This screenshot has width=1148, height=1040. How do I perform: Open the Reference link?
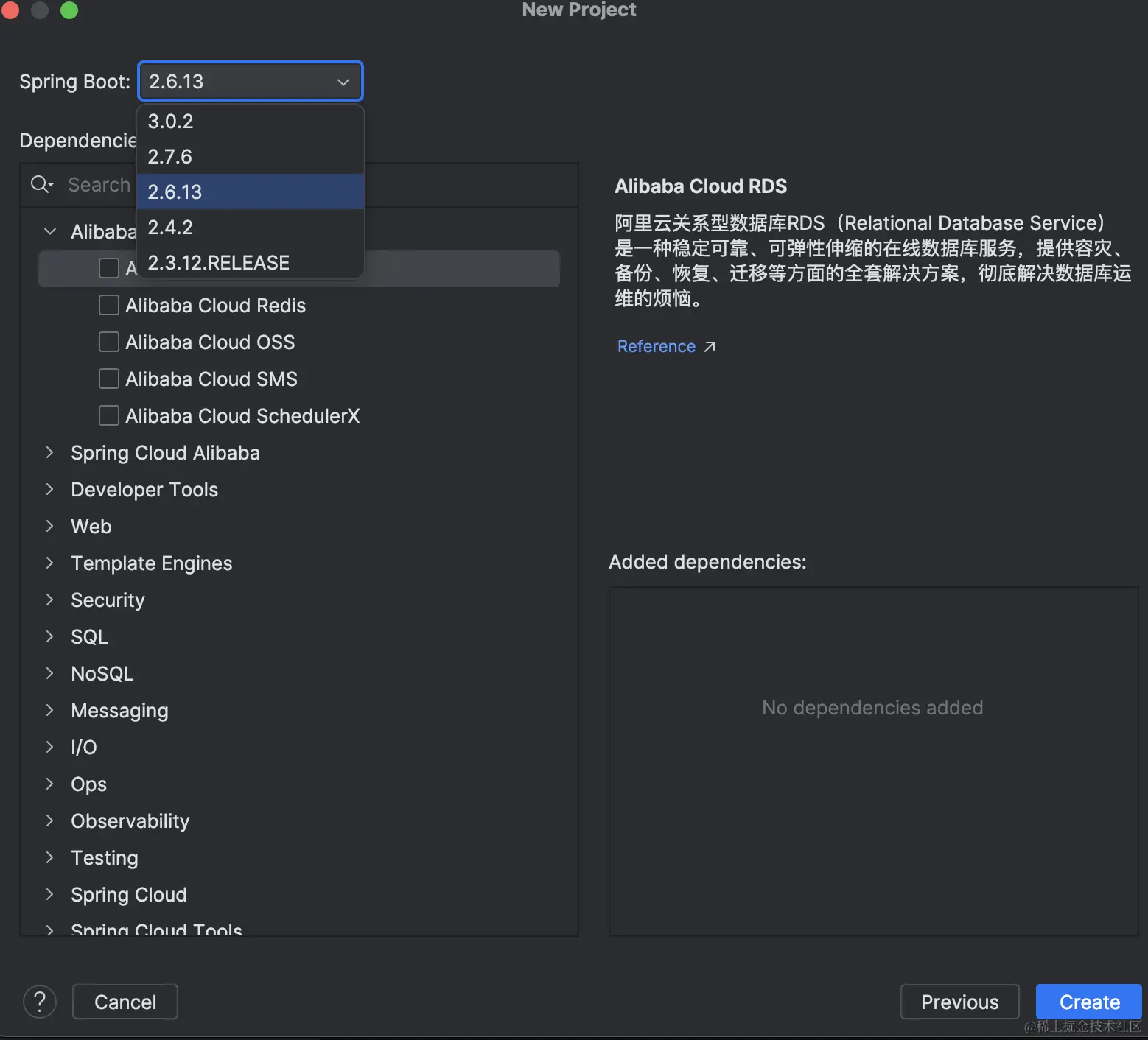[x=657, y=346]
